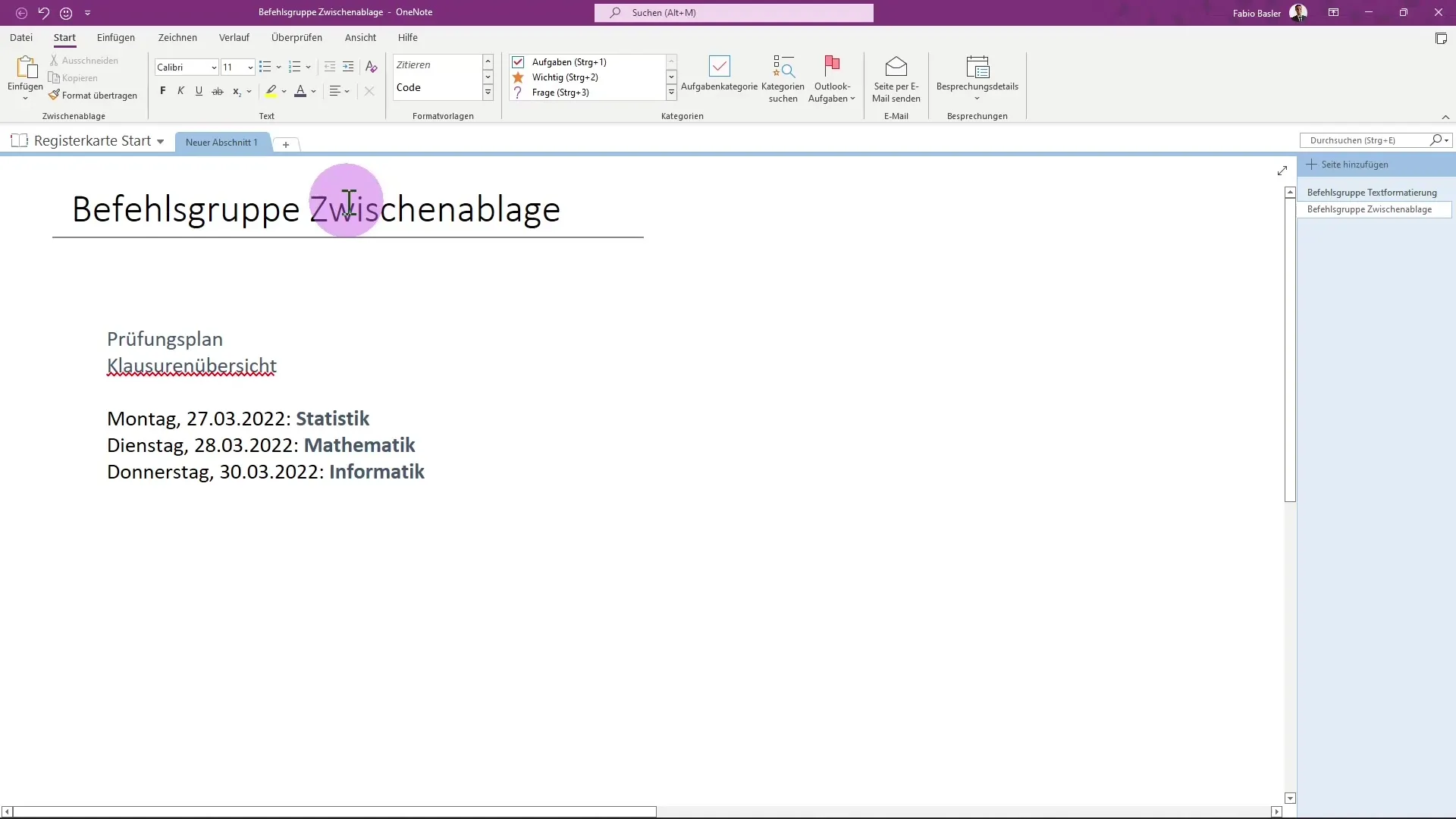The width and height of the screenshot is (1456, 819).
Task: Click clear formatting icon
Action: pos(371,67)
